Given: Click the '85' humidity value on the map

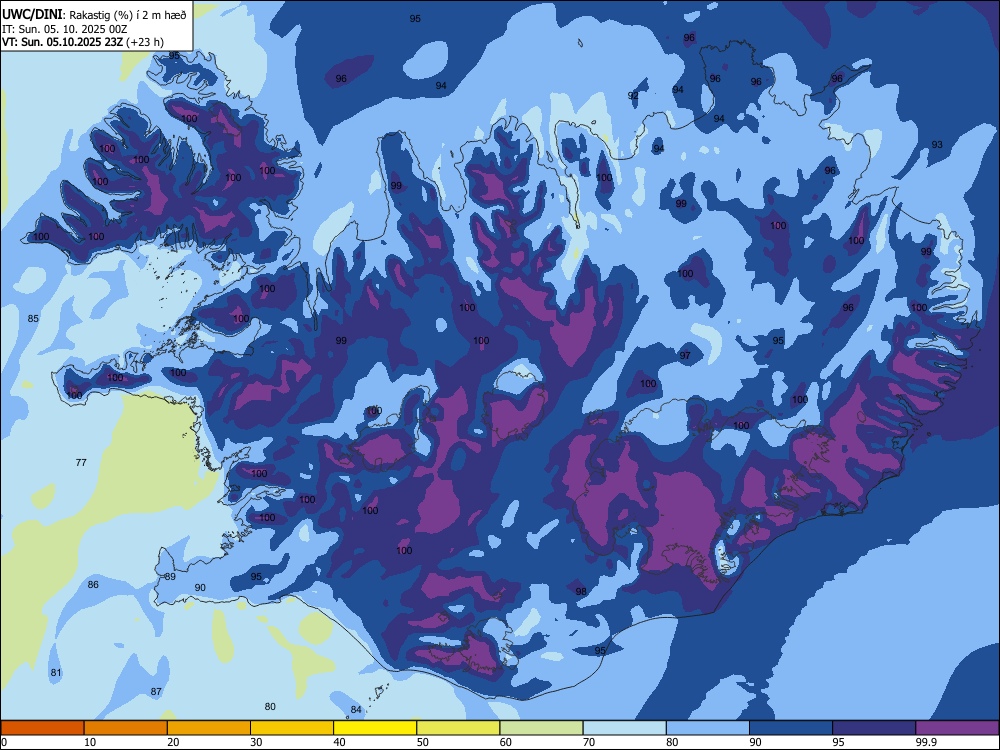Looking at the screenshot, I should (33, 318).
